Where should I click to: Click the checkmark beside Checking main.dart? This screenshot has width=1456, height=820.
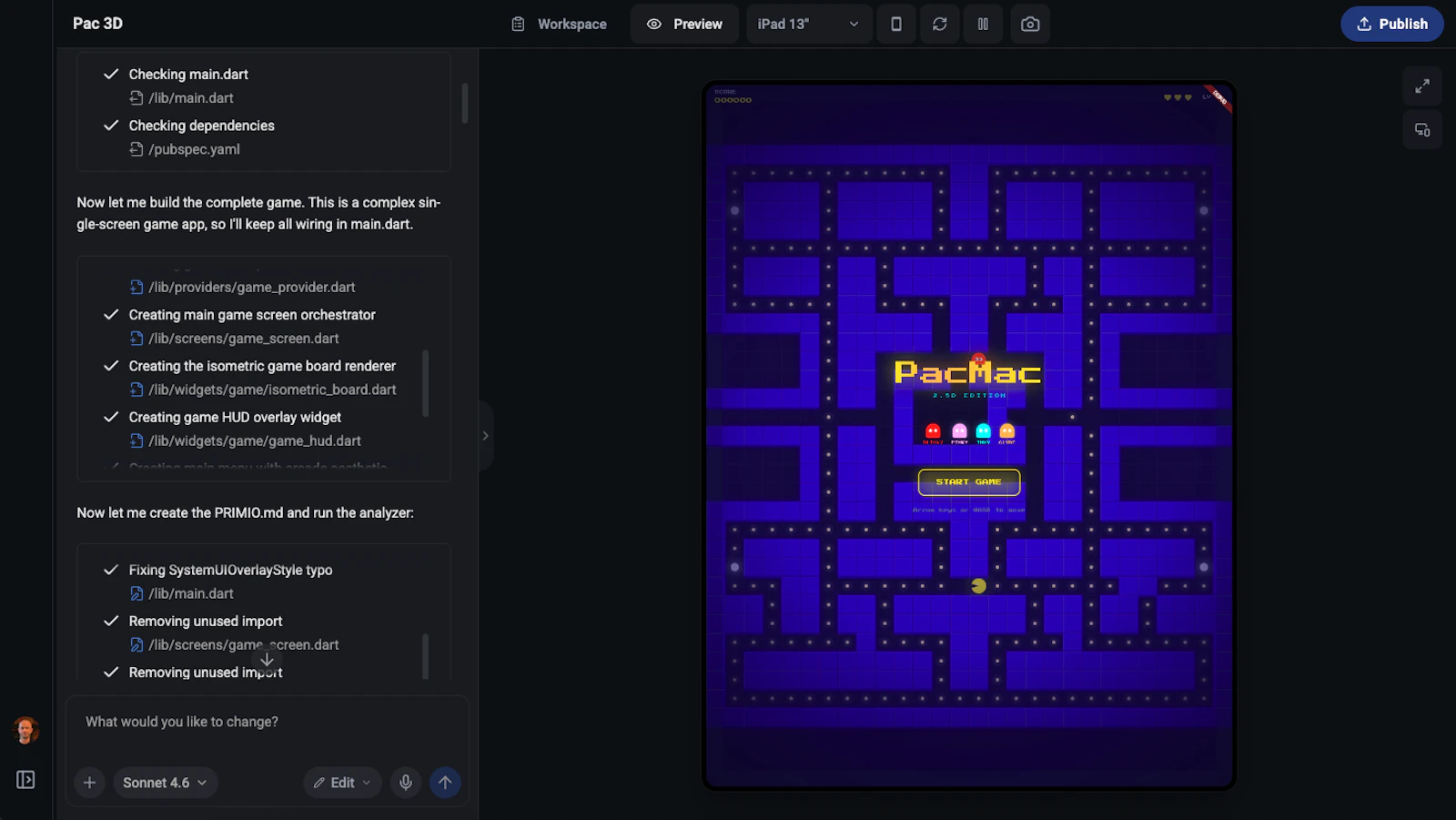tap(111, 74)
